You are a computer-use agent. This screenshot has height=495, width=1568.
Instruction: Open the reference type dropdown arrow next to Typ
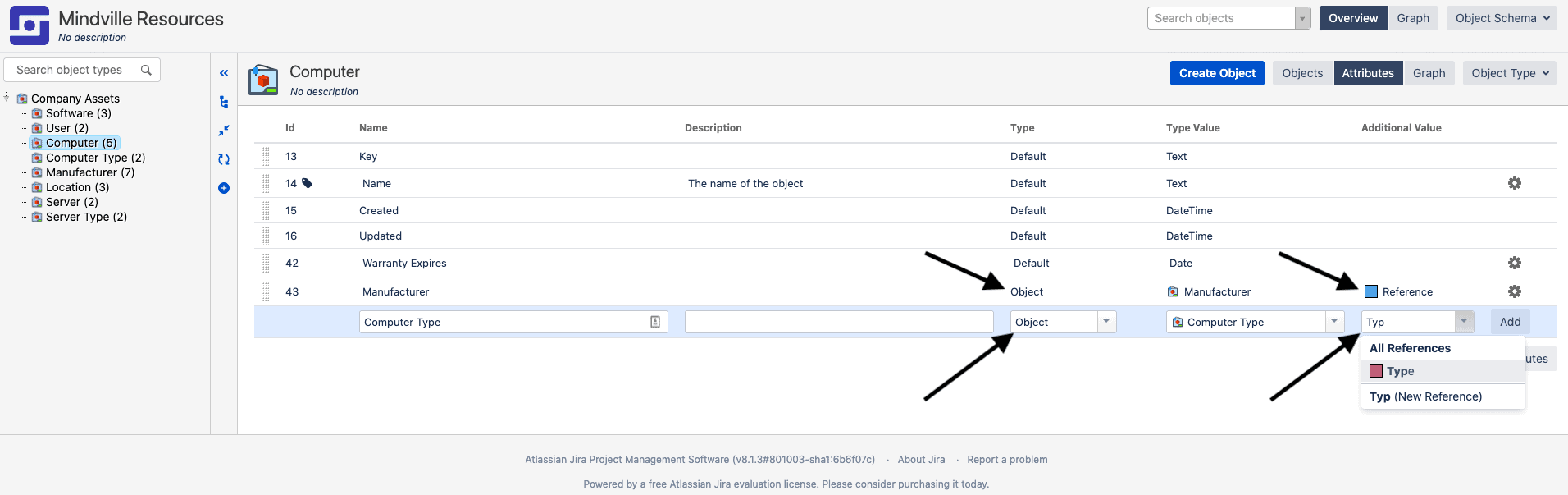(x=1465, y=322)
